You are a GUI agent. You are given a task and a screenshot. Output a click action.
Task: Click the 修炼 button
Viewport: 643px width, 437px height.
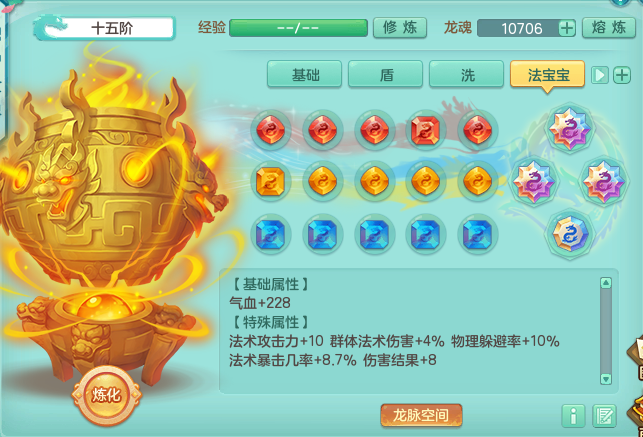click(x=400, y=28)
